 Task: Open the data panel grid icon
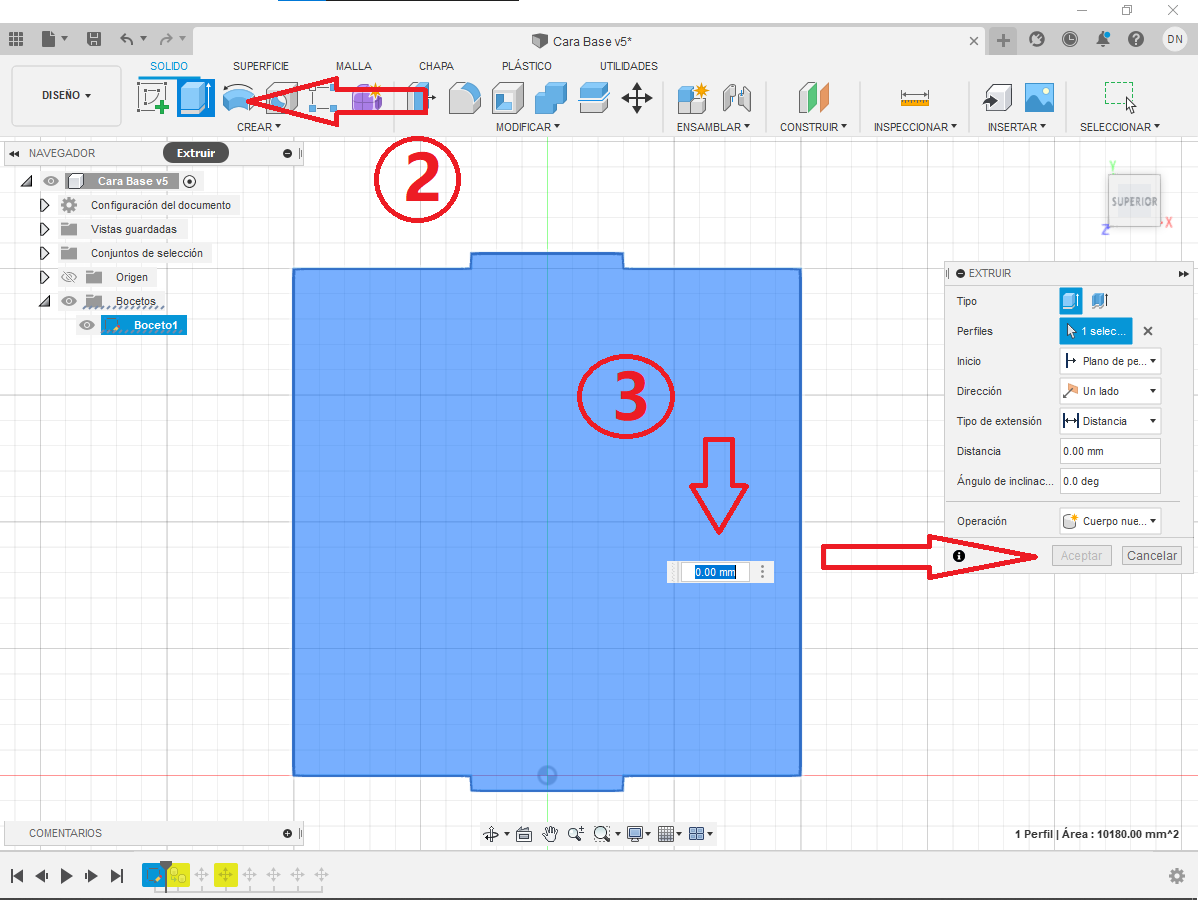15,39
